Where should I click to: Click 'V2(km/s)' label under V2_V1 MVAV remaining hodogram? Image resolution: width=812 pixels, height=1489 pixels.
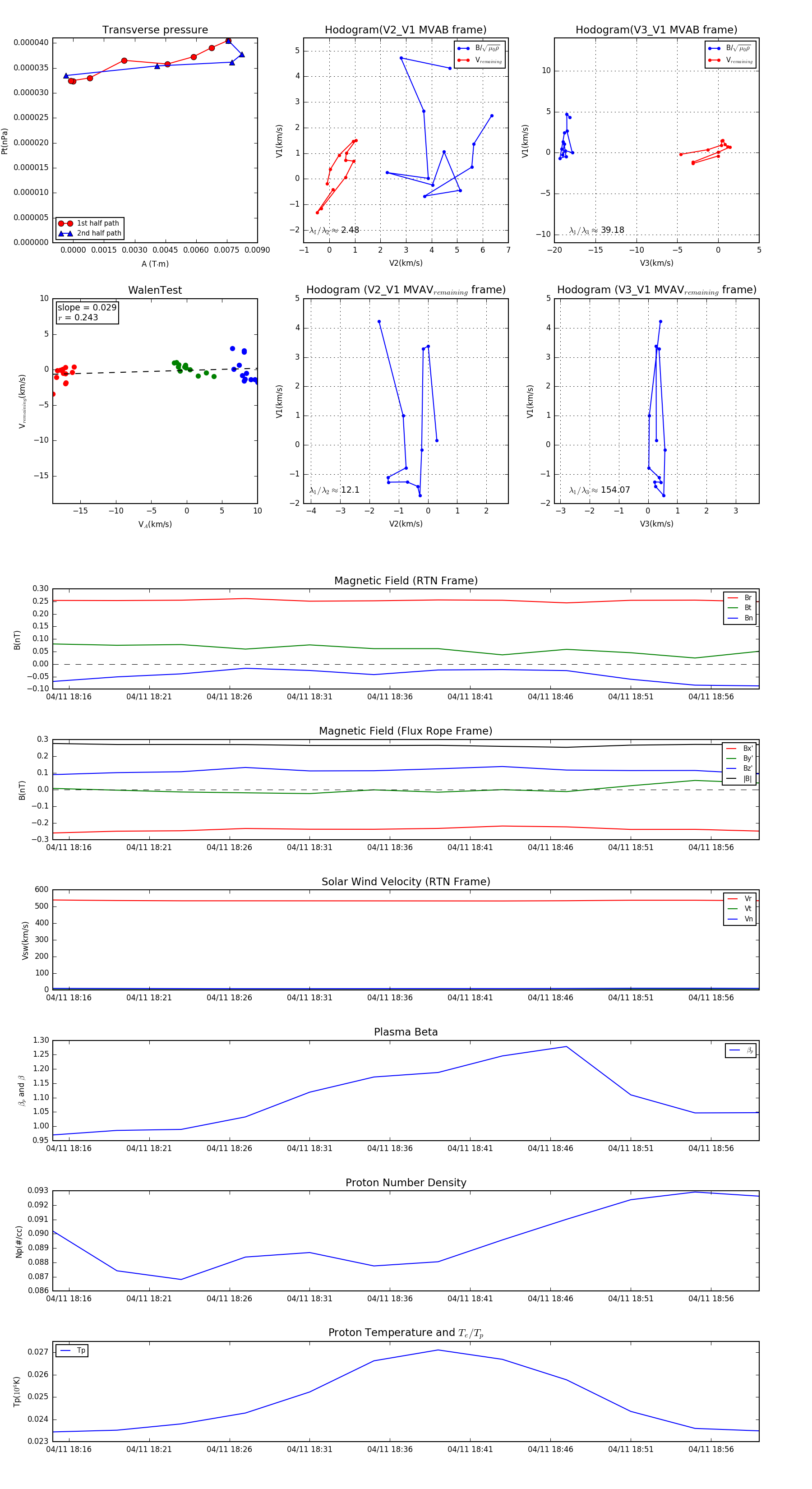(x=406, y=524)
